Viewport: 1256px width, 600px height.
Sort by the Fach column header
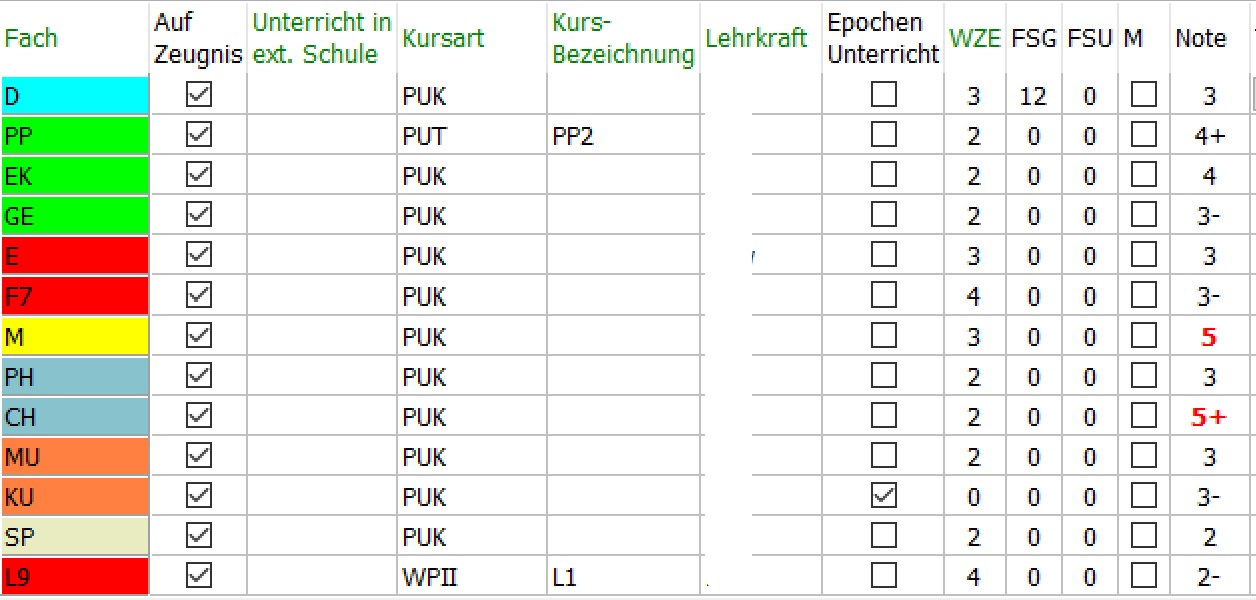pyautogui.click(x=32, y=39)
